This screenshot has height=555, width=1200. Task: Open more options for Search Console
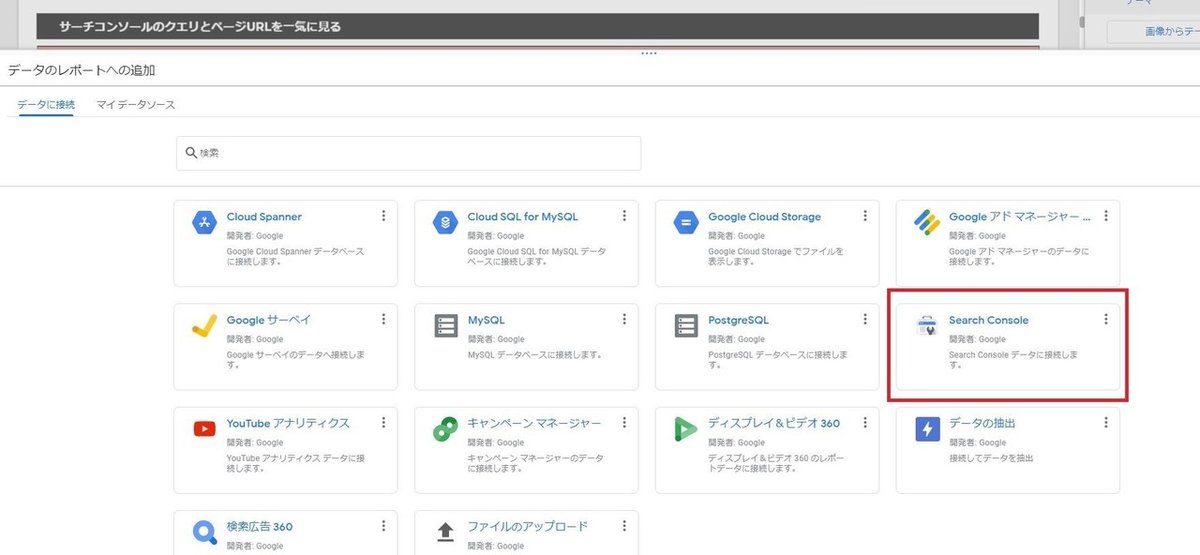click(x=1106, y=319)
